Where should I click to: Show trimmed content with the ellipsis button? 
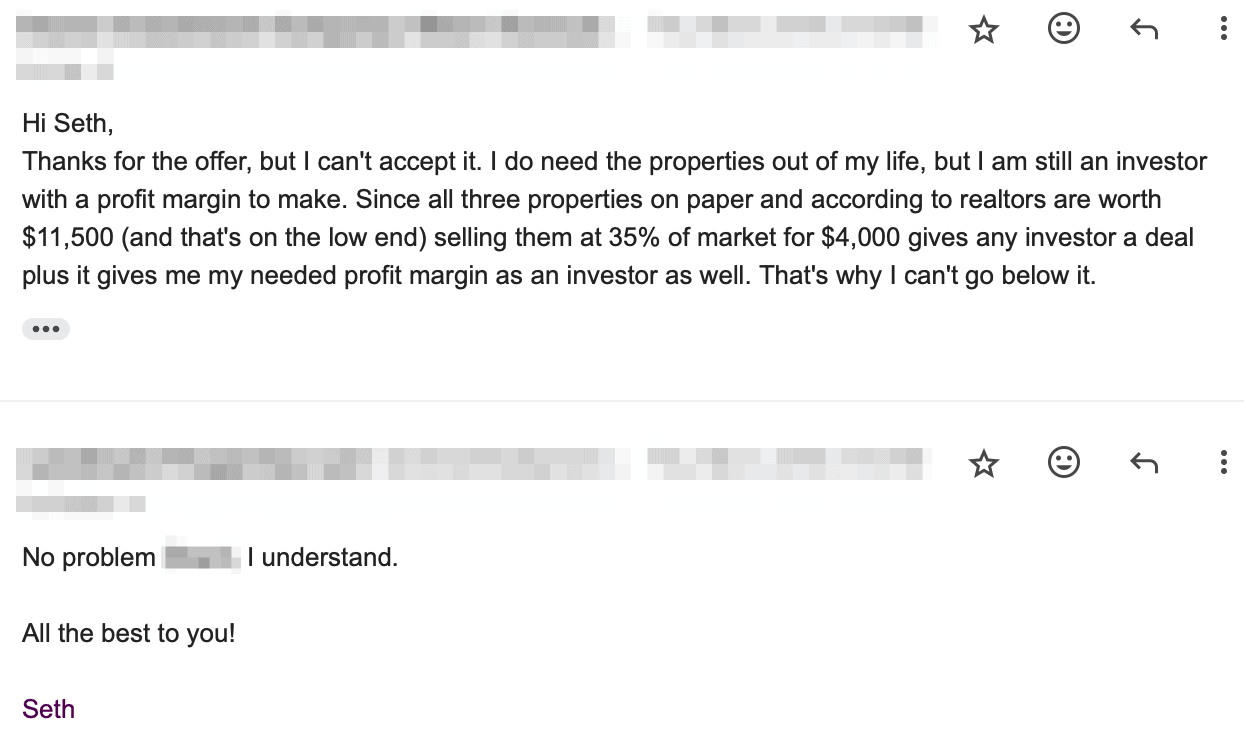click(46, 329)
